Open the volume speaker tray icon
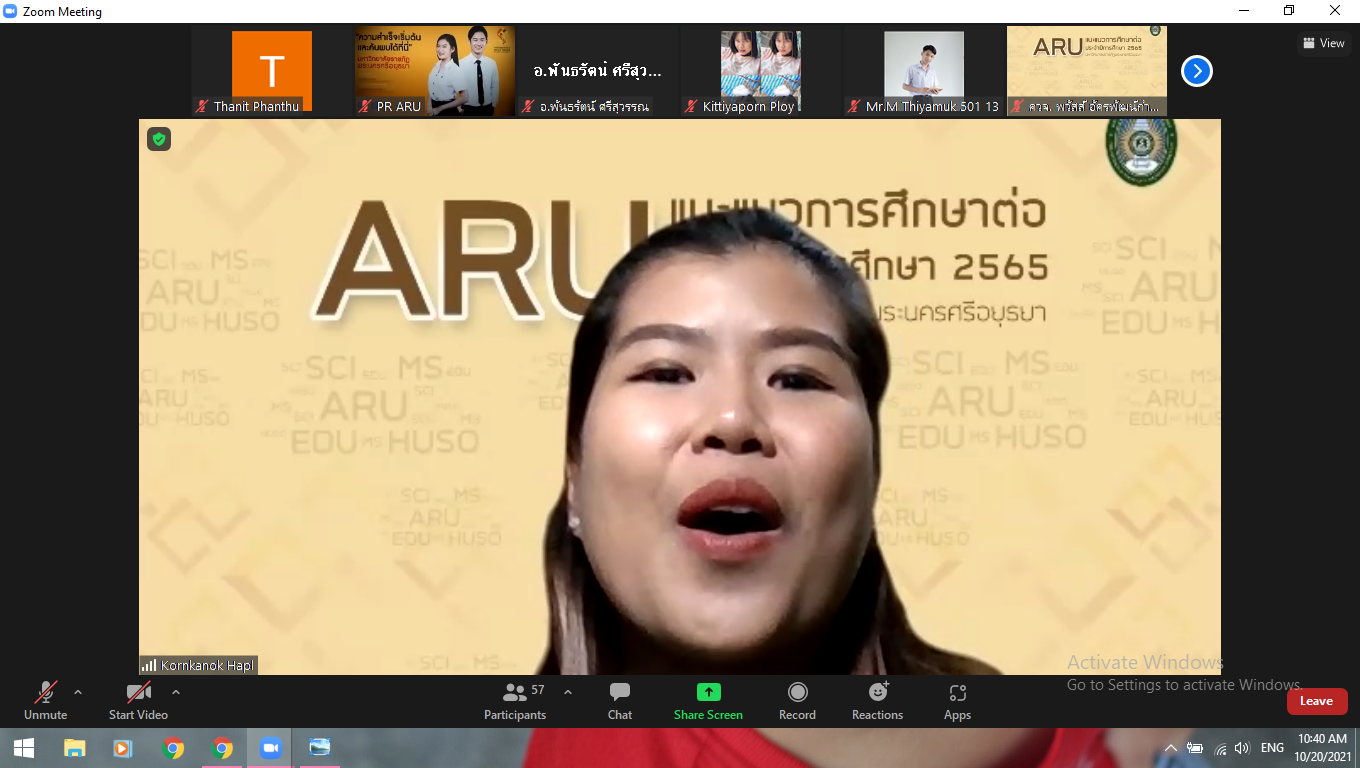 click(1242, 748)
